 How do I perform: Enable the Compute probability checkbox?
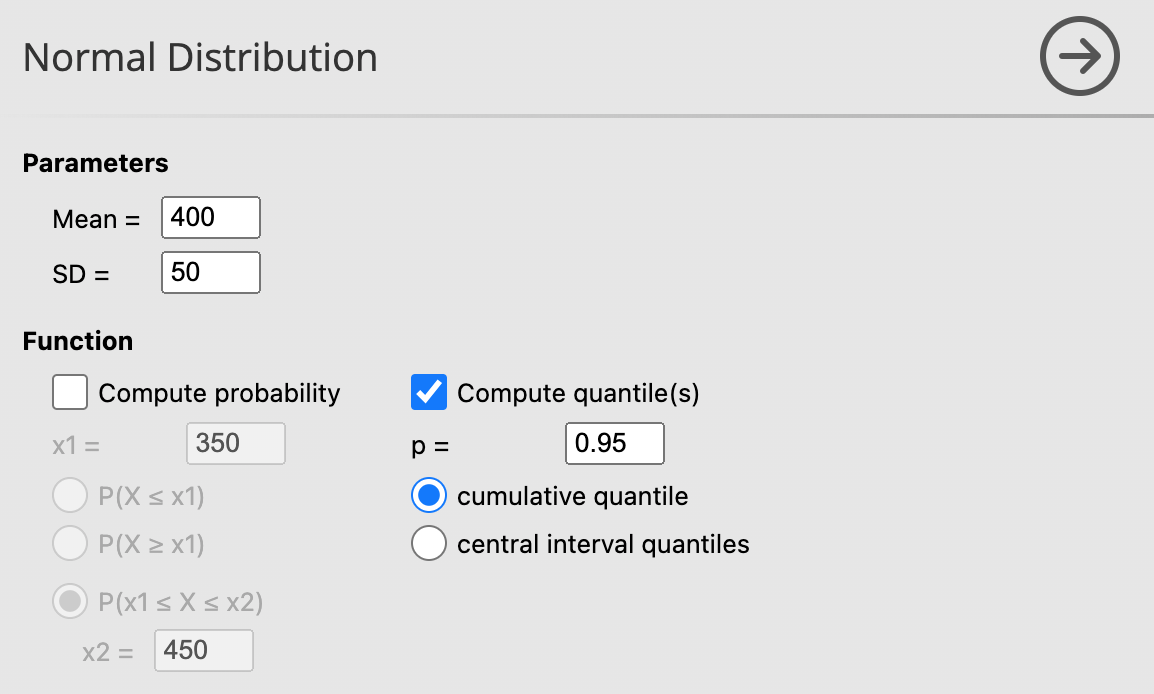coord(69,393)
